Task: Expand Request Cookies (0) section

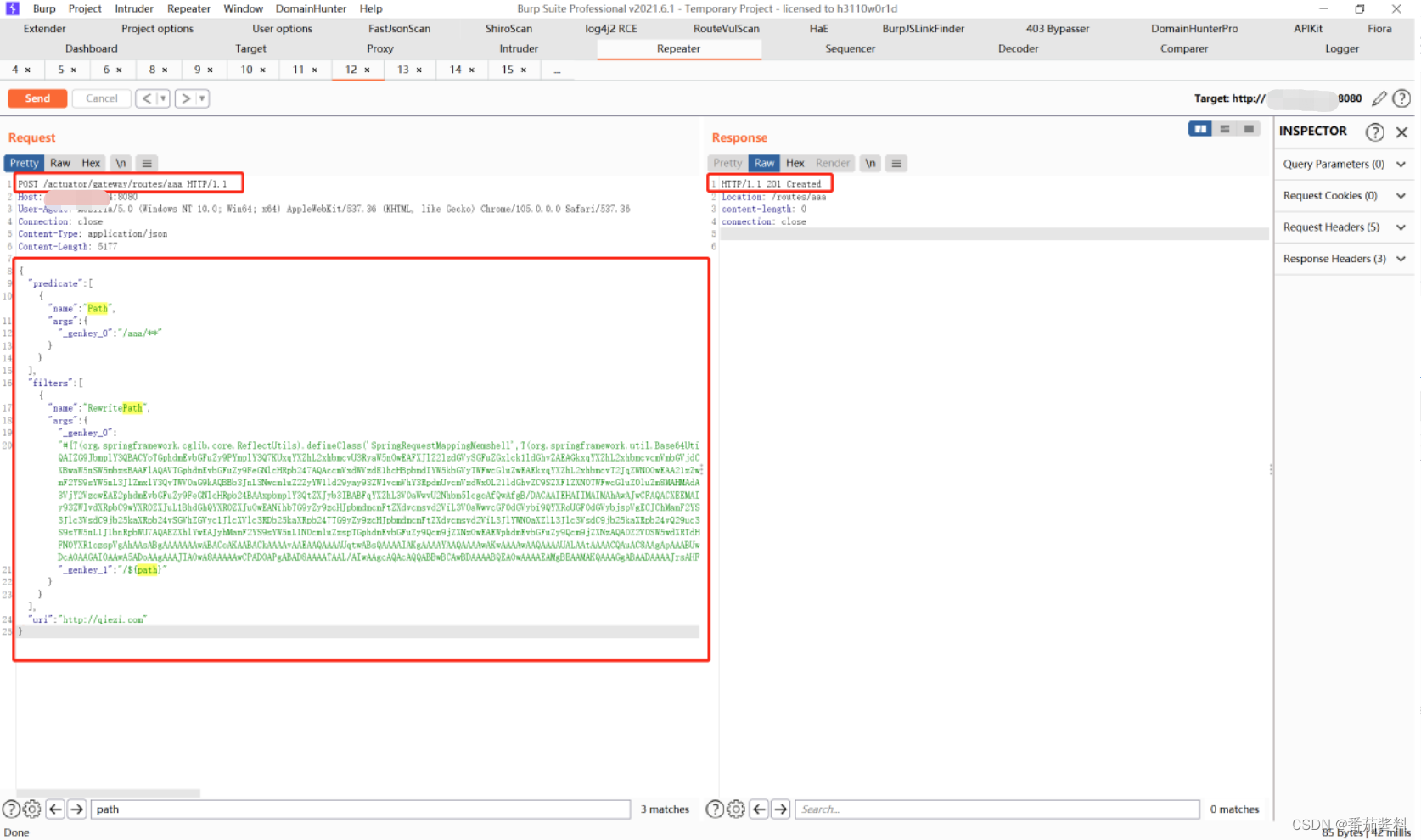Action: [1345, 195]
